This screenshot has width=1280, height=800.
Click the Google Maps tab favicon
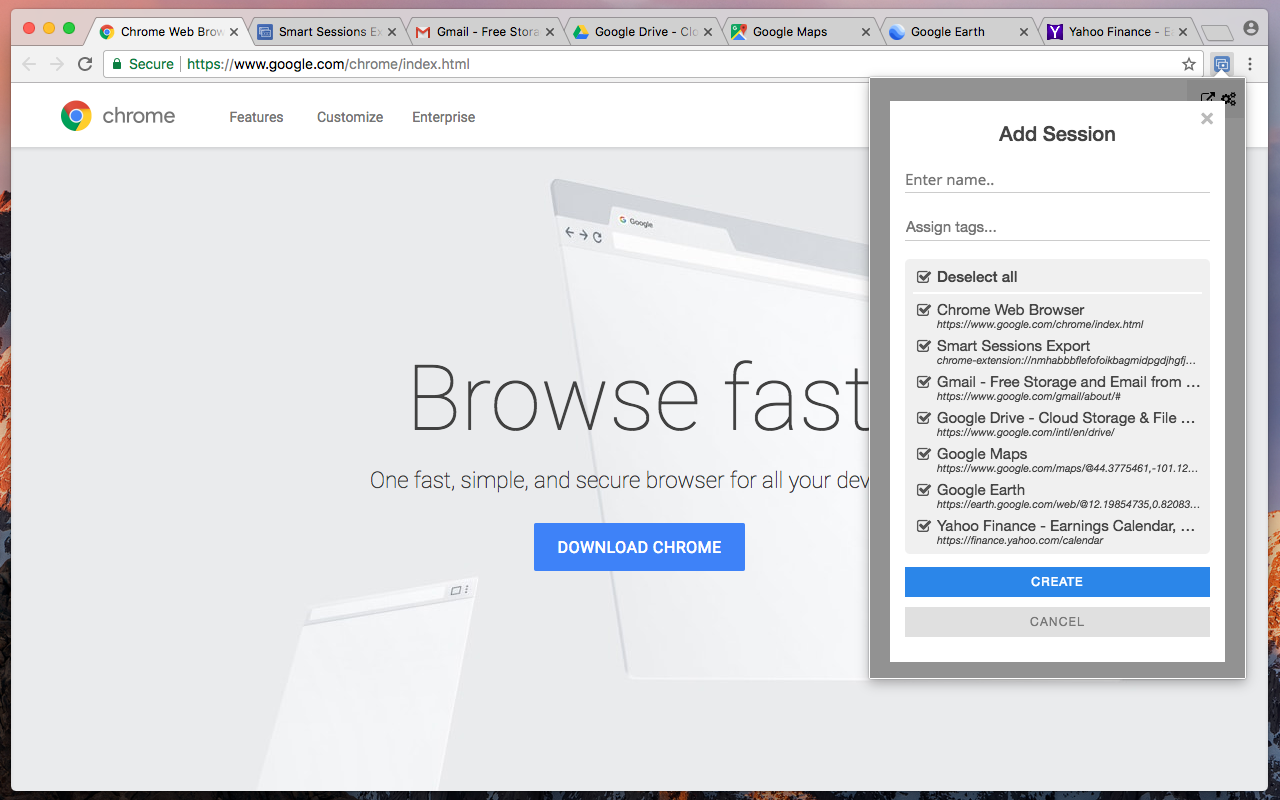[x=739, y=32]
